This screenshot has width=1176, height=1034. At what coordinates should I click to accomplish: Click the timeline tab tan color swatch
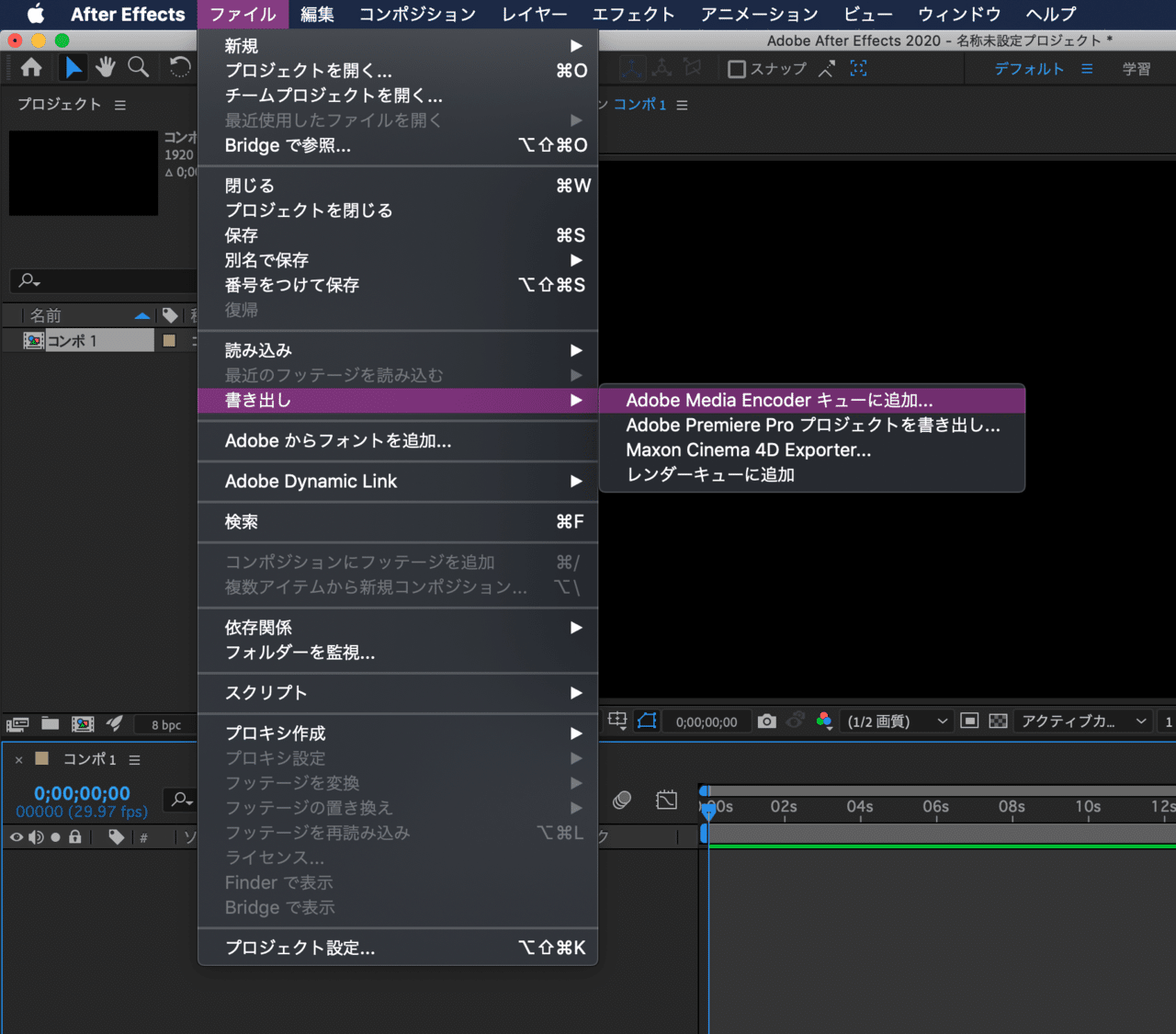[41, 758]
